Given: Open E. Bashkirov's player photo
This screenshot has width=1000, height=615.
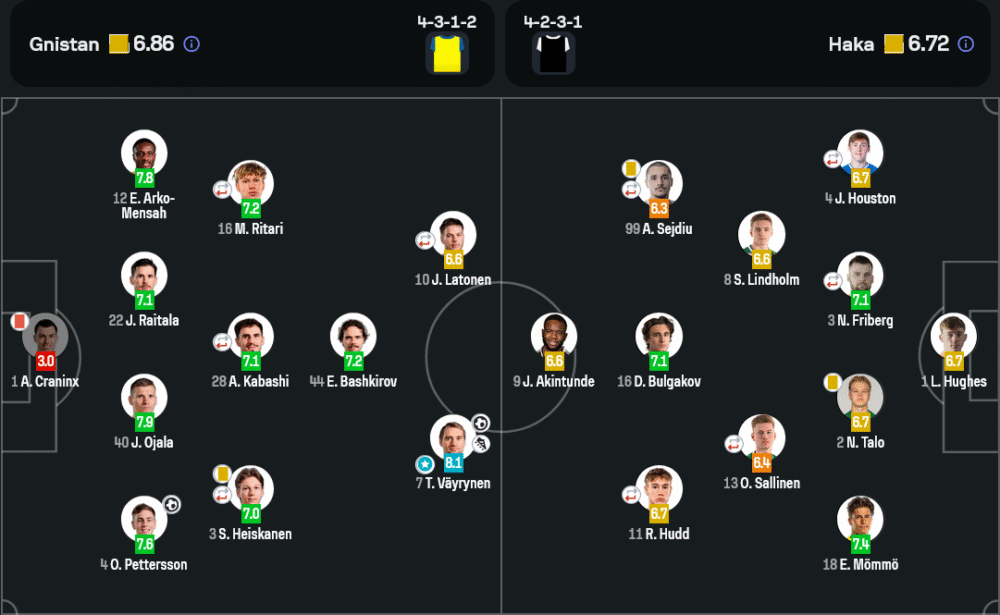Looking at the screenshot, I should [353, 336].
